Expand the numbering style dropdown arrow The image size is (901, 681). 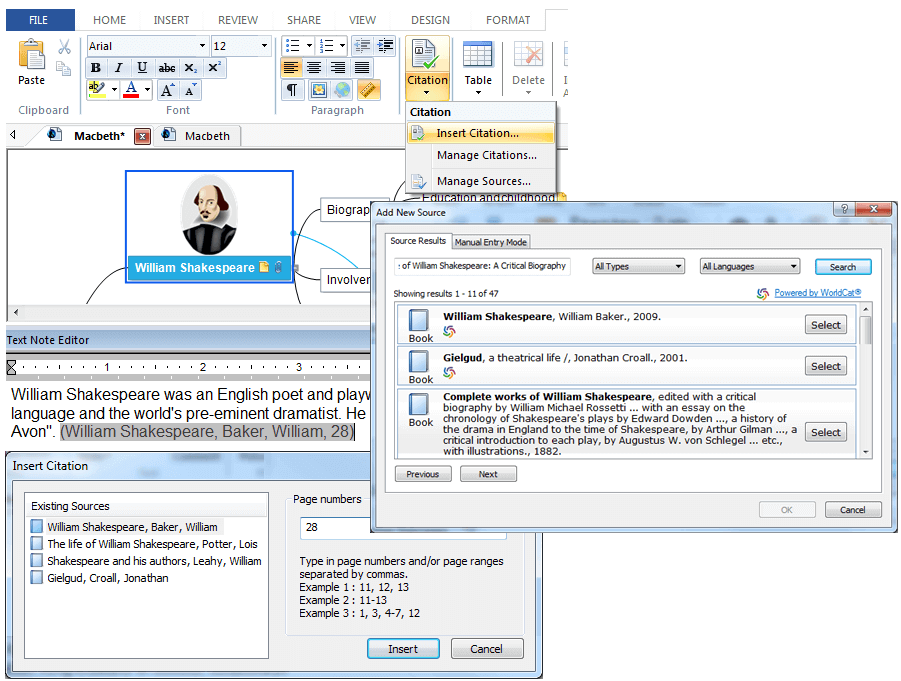pyautogui.click(x=342, y=45)
